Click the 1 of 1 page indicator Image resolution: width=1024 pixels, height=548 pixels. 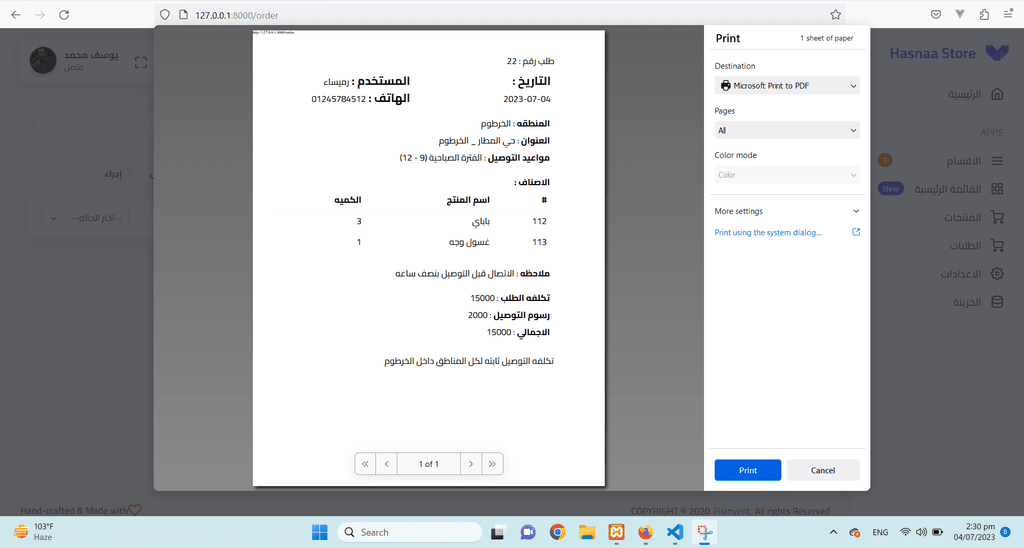click(x=428, y=464)
